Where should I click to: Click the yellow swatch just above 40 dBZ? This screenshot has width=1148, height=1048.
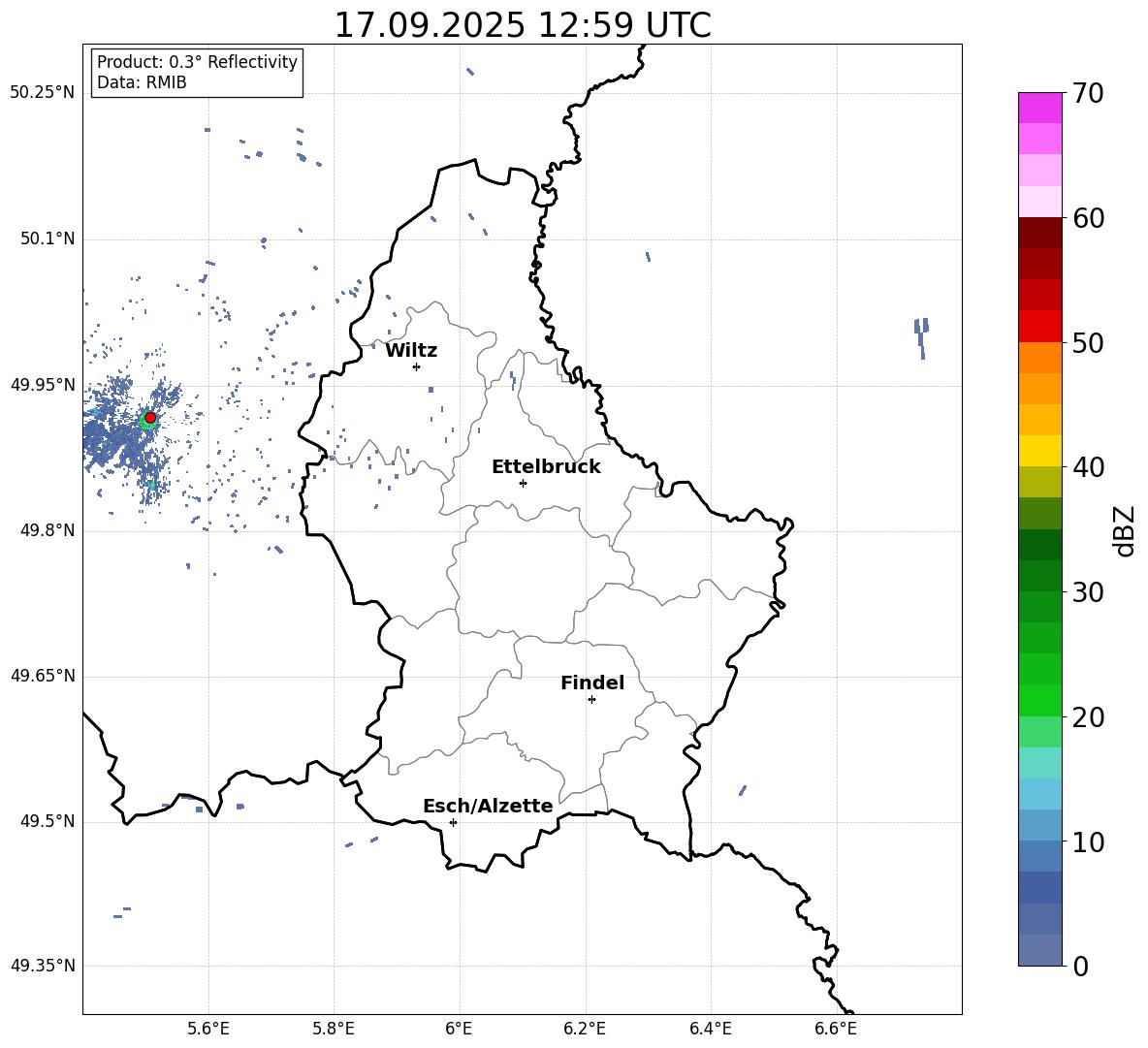1039,451
